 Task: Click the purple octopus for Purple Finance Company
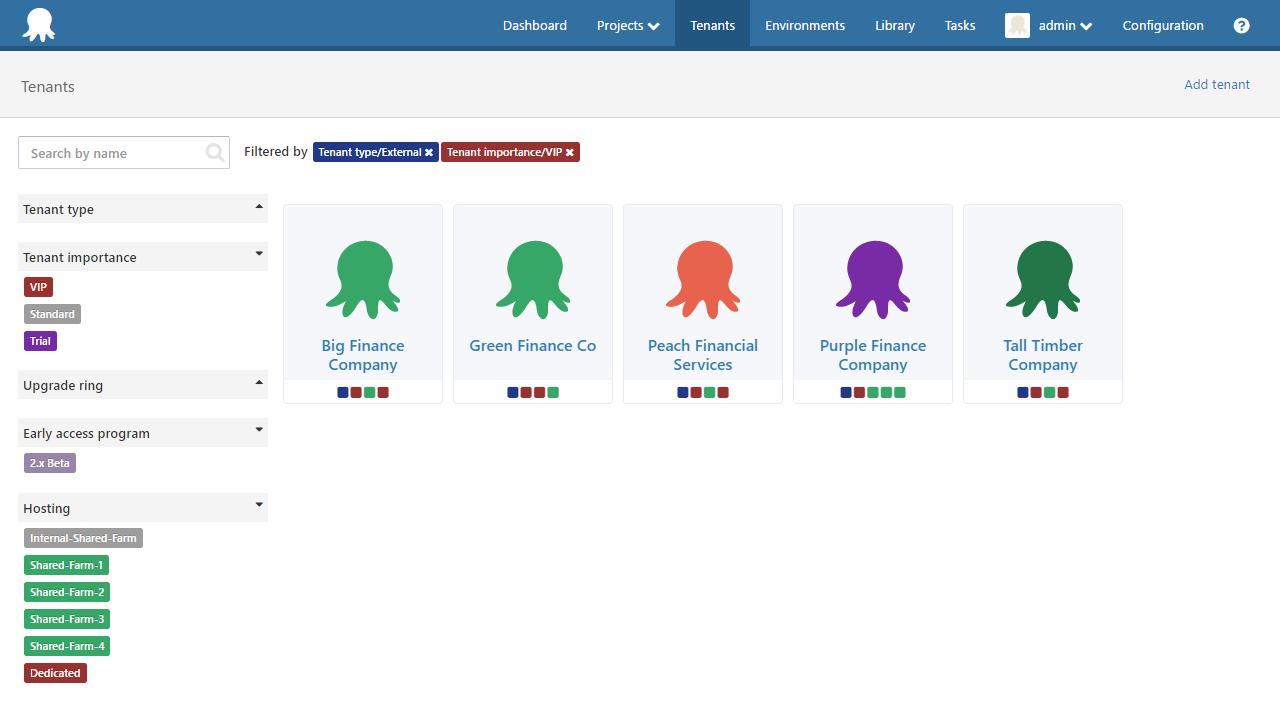click(x=872, y=279)
